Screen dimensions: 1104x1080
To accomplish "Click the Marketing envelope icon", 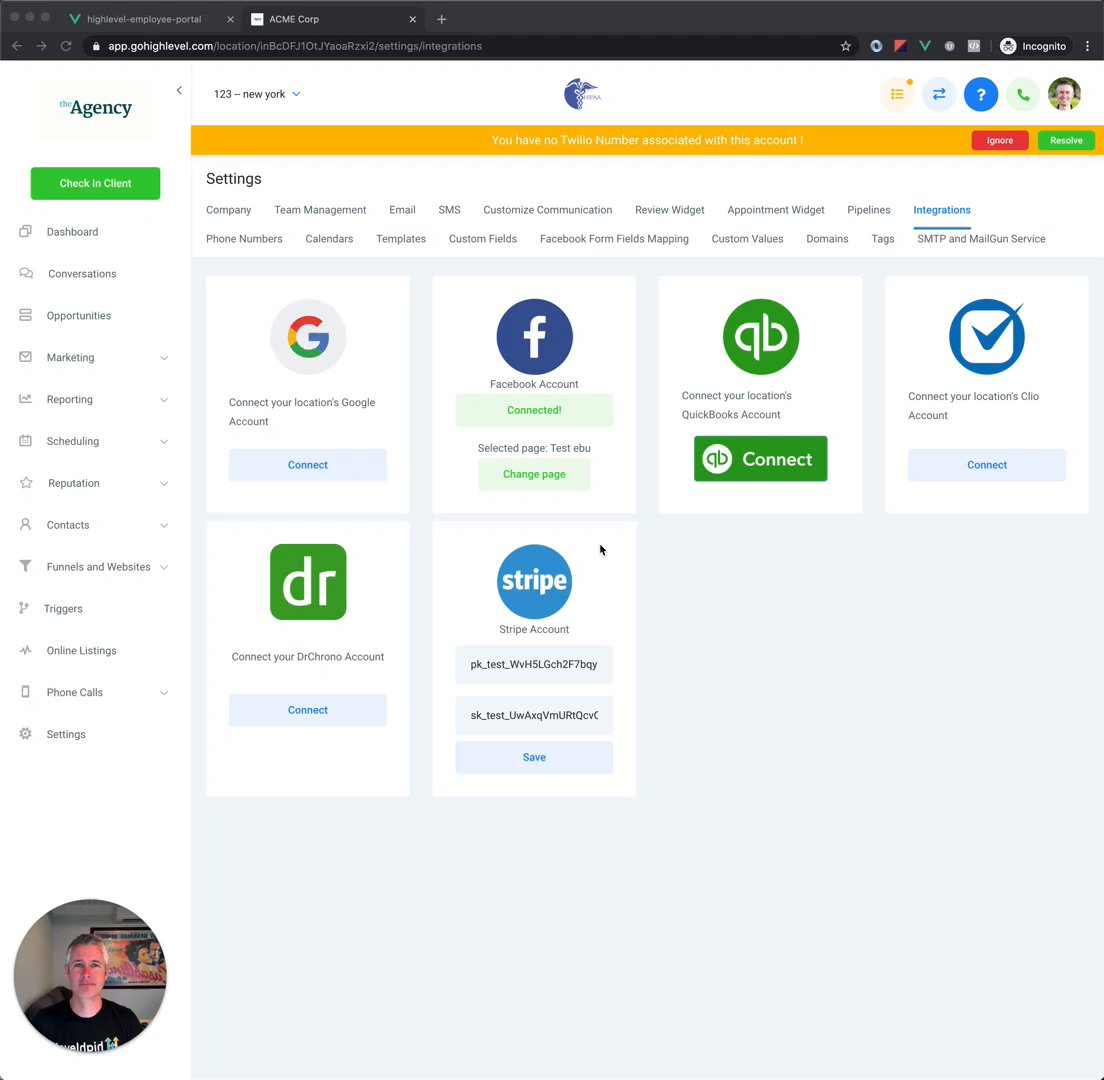I will click(25, 357).
